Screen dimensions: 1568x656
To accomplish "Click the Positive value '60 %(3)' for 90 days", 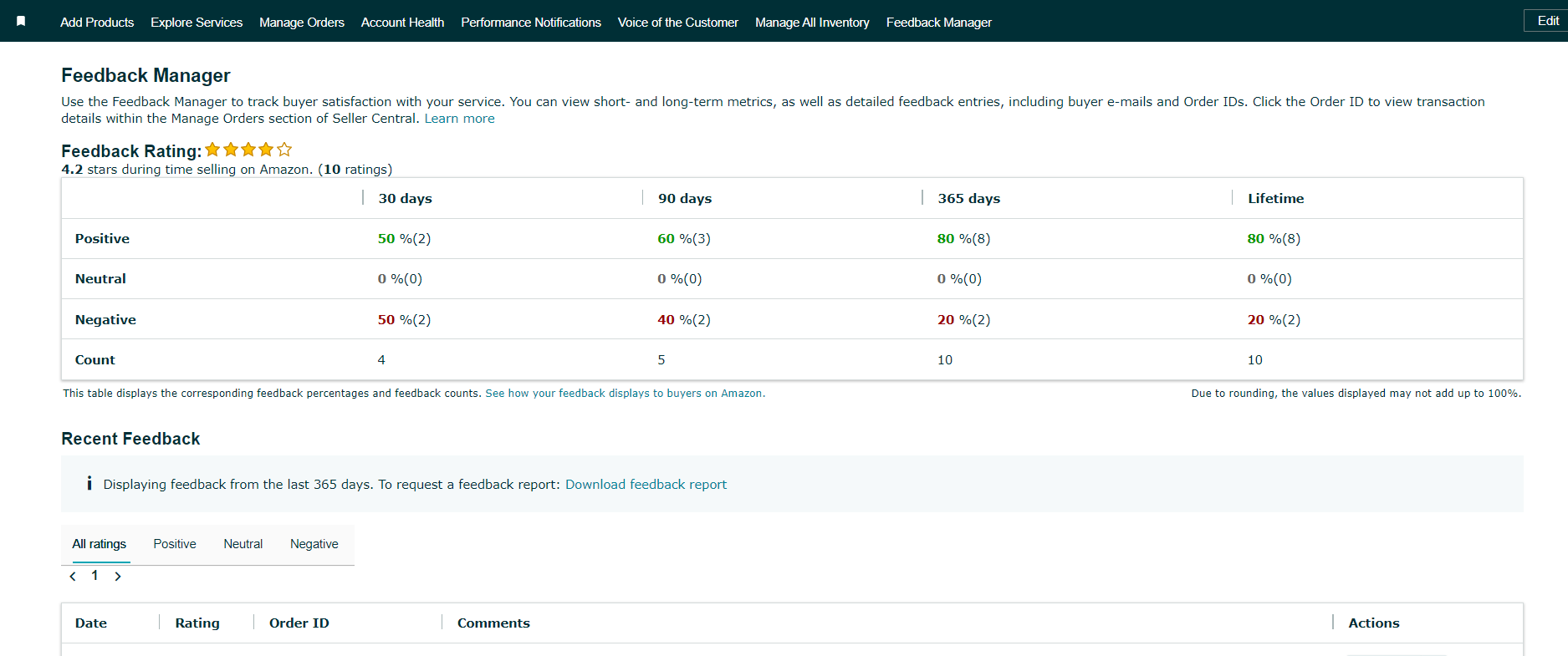I will [x=684, y=239].
